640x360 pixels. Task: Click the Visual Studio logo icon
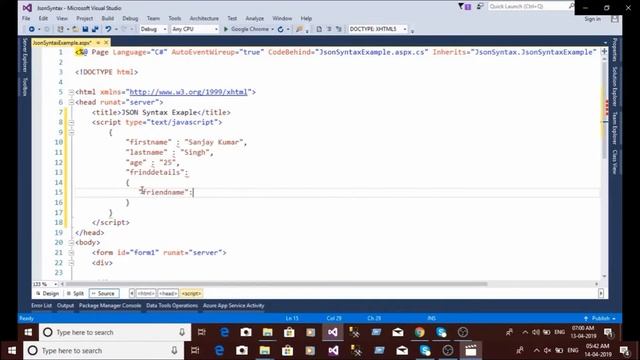point(27,7)
